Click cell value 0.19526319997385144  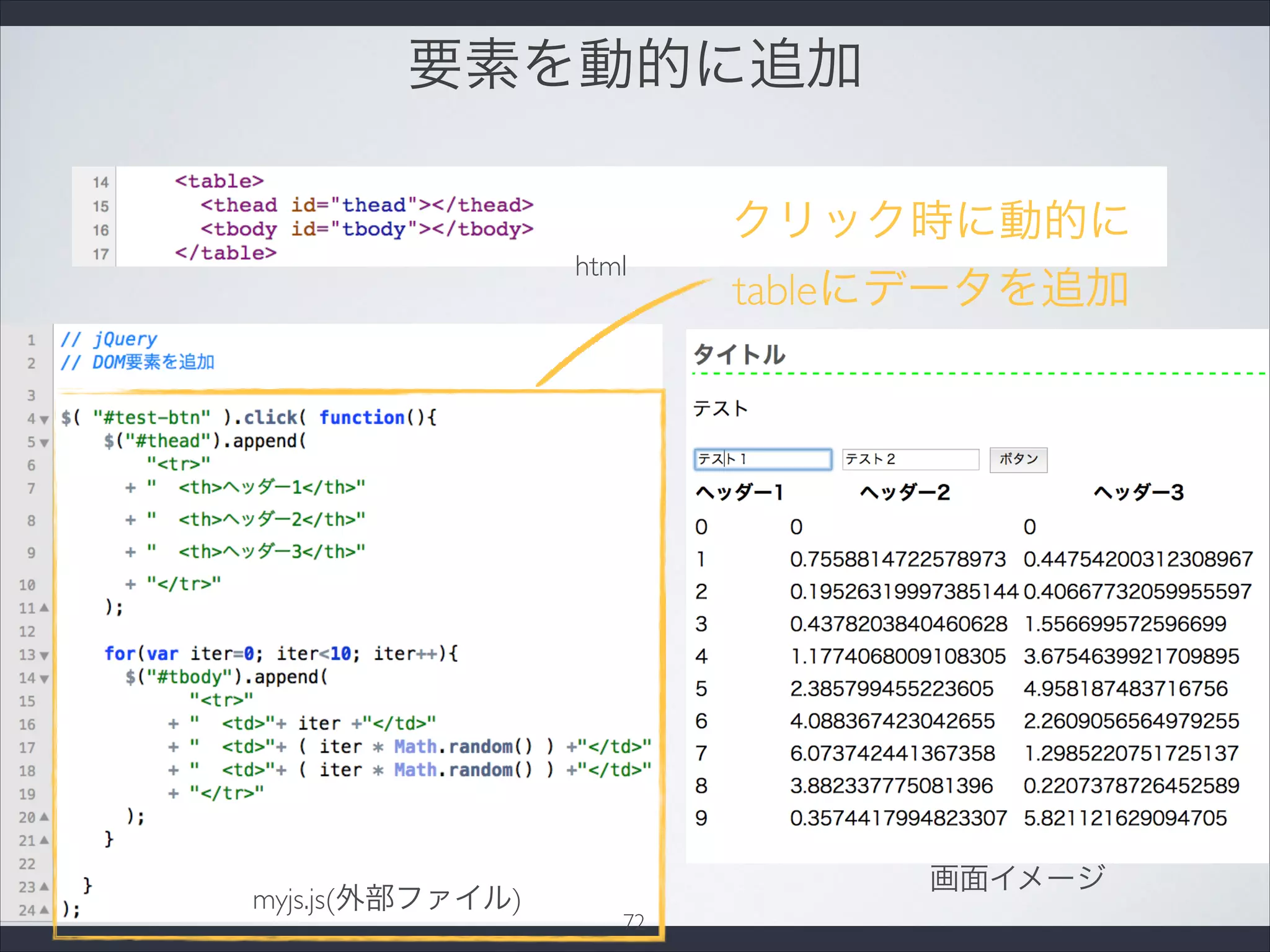(904, 591)
